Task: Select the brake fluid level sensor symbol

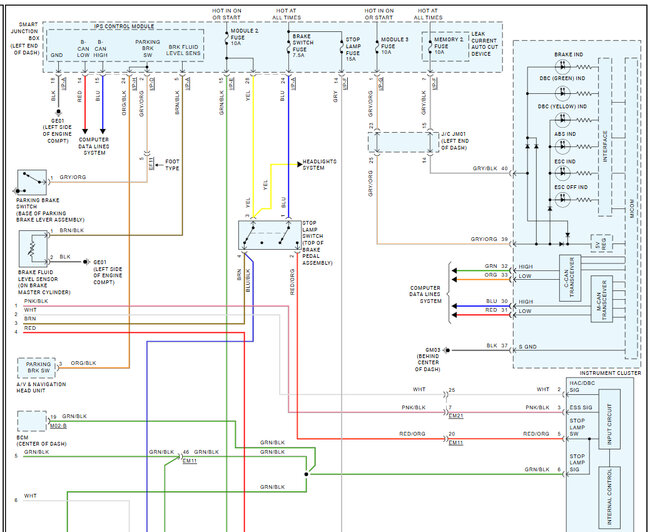Action: click(34, 249)
